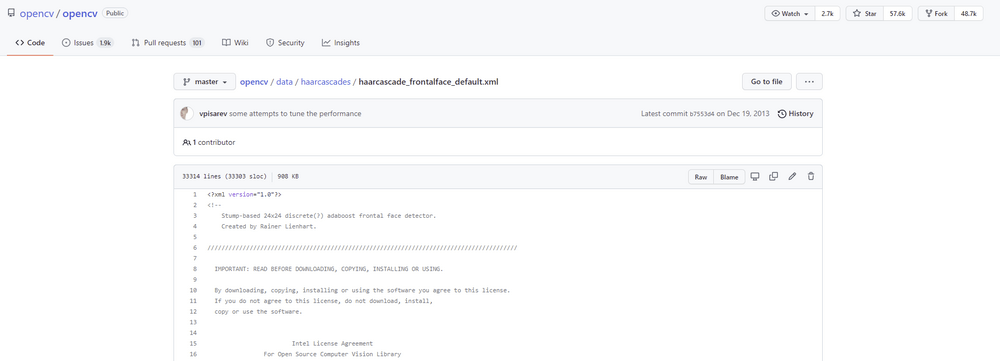
Task: Switch to the Code tab
Action: [x=30, y=43]
